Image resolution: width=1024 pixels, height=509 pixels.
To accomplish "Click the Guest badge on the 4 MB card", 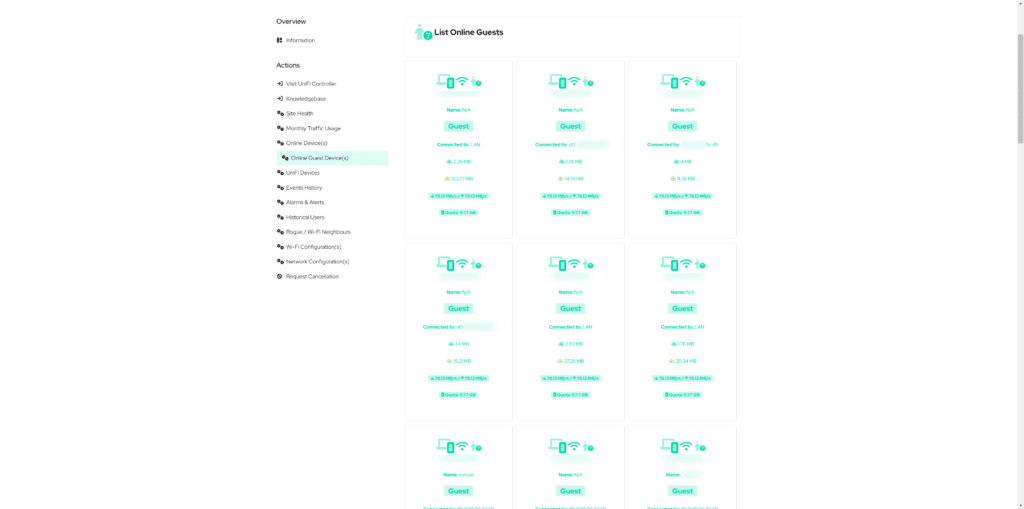I will [x=682, y=126].
